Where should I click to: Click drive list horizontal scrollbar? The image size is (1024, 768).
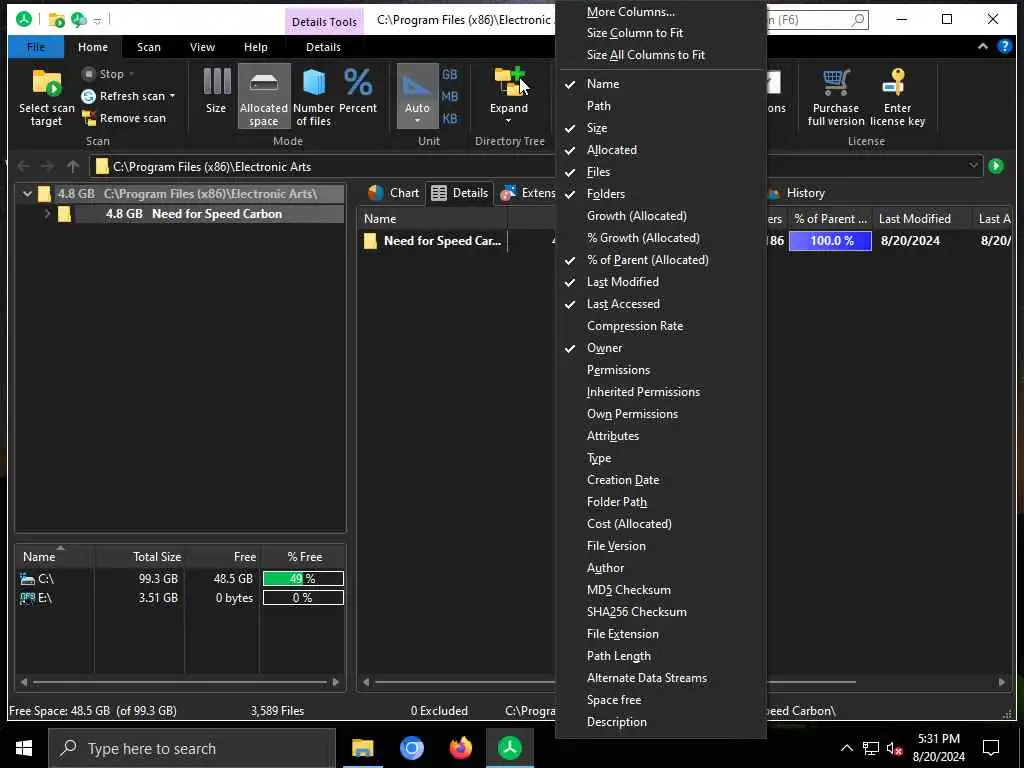coord(180,682)
